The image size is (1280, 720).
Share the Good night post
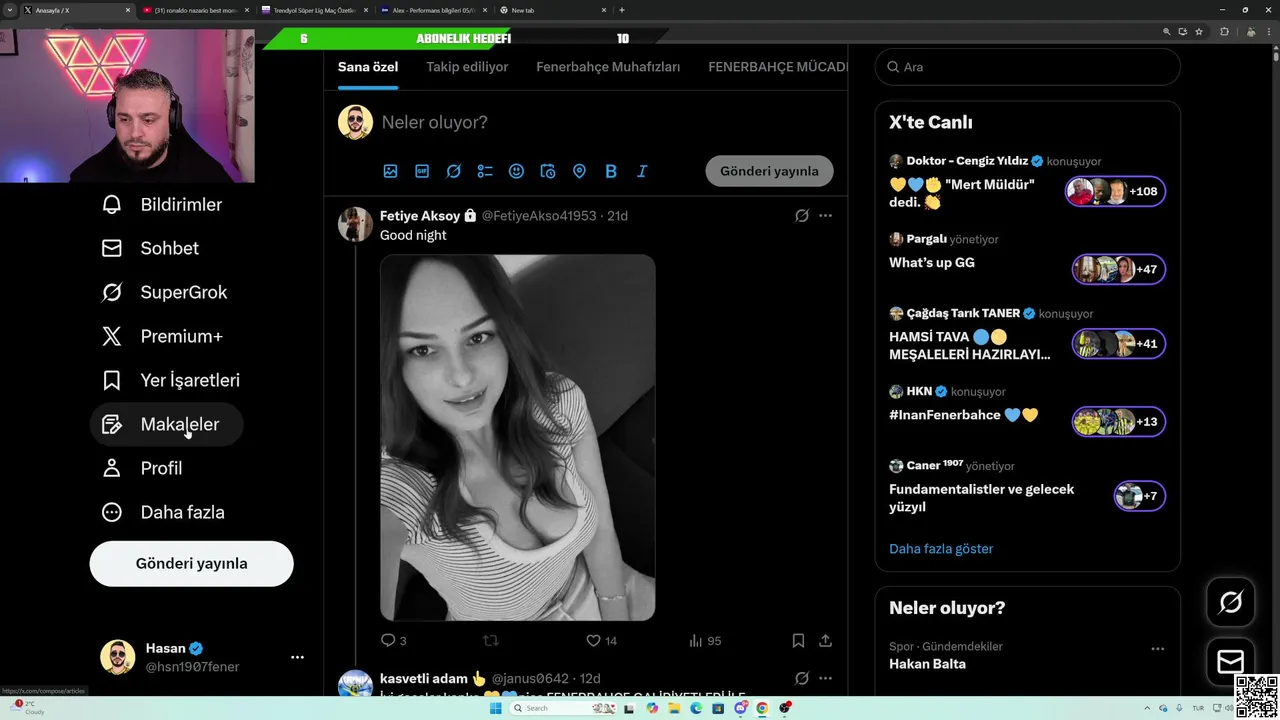[x=825, y=640]
